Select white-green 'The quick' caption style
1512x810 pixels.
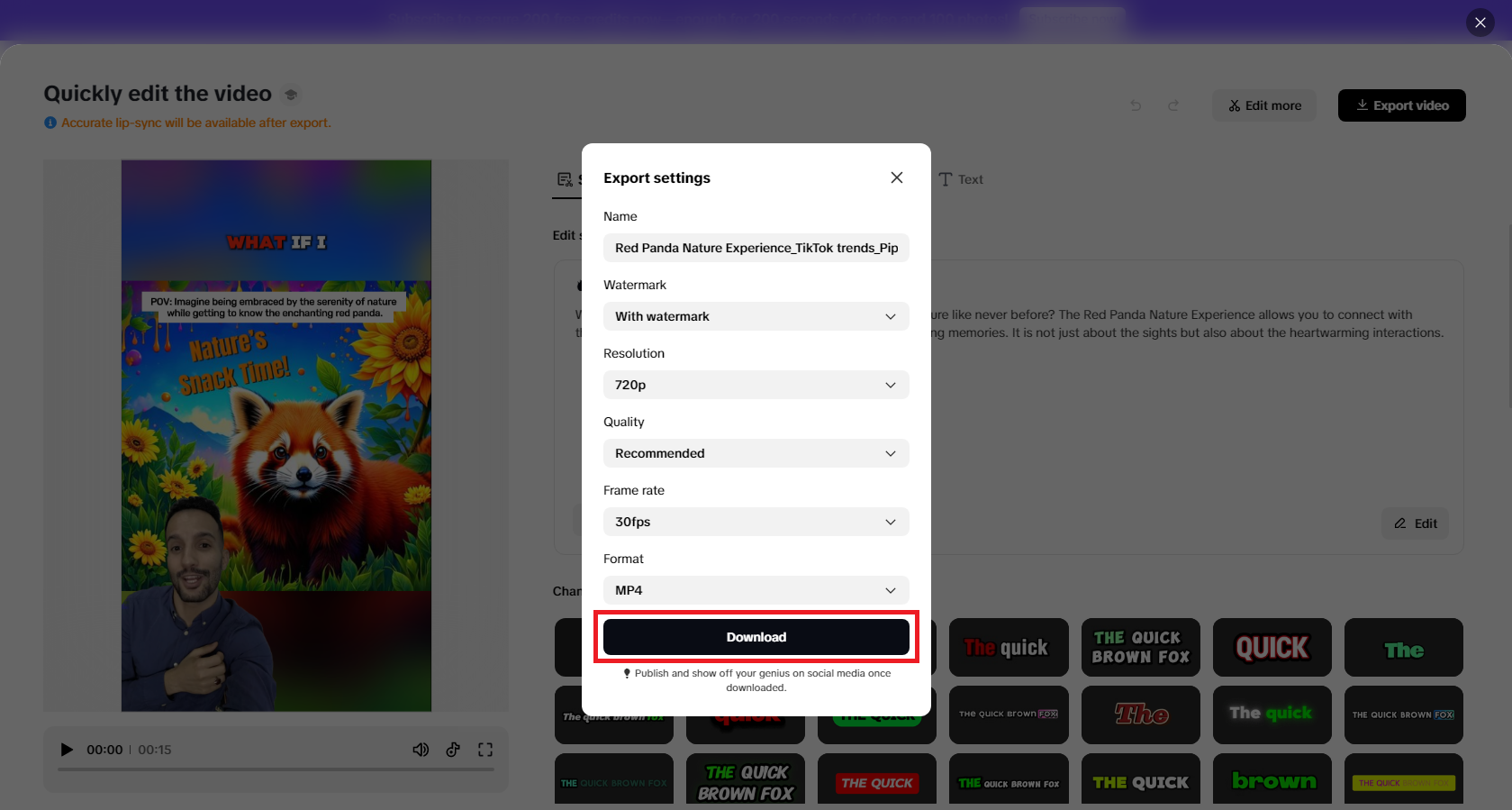point(1272,714)
